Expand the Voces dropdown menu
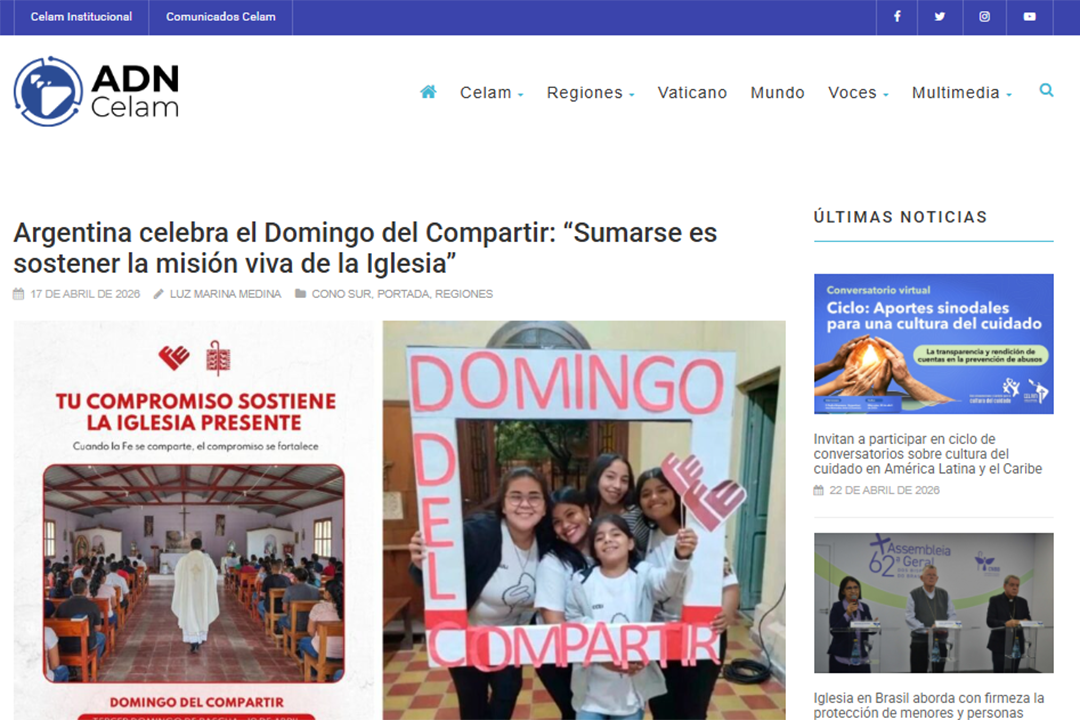The image size is (1080, 720). 858,92
